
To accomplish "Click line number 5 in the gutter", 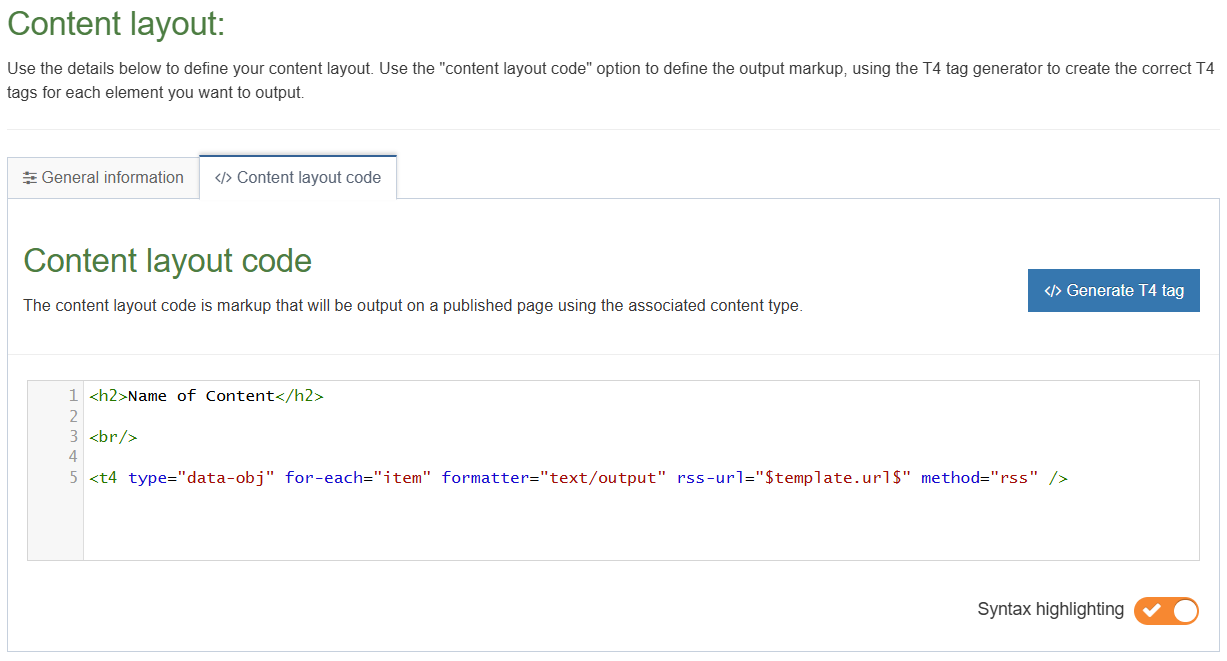I will tap(72, 477).
